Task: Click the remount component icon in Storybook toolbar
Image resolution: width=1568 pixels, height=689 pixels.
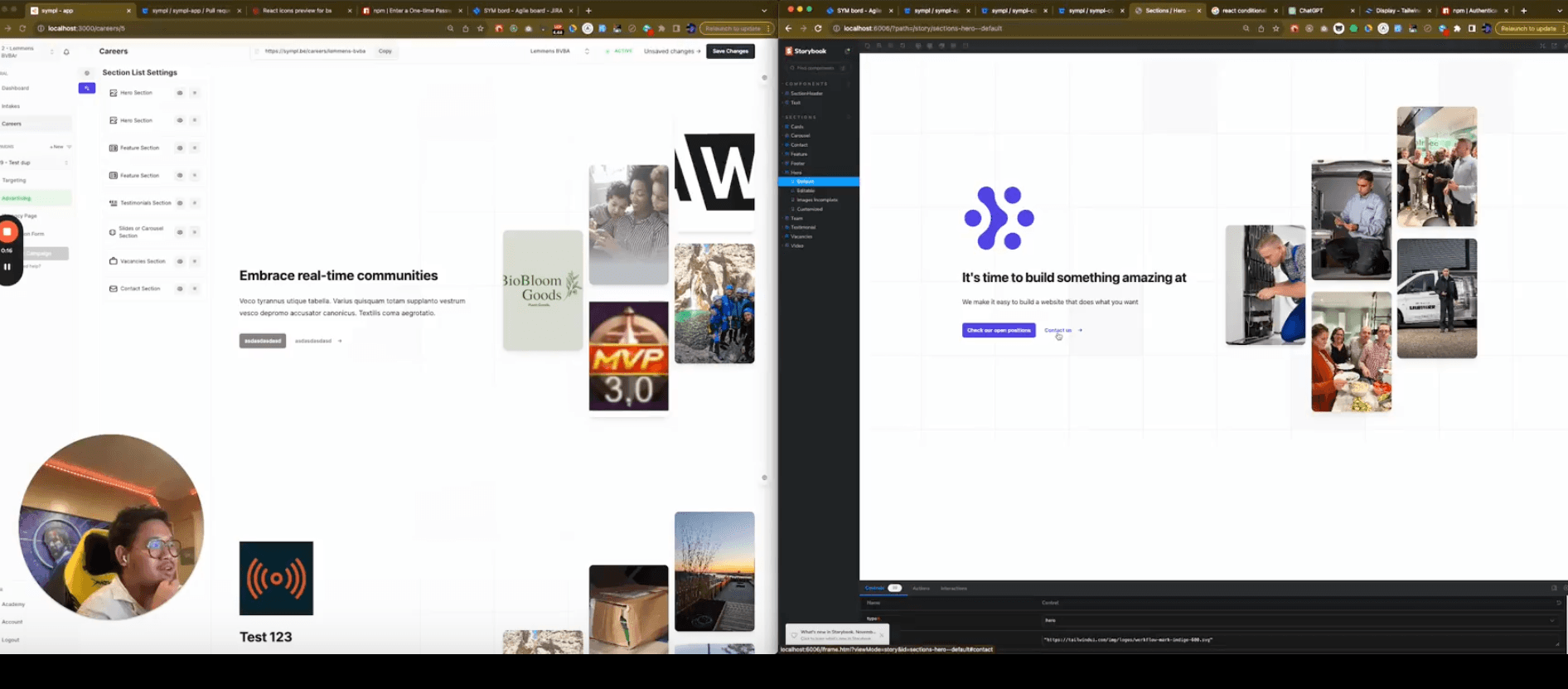Action: pyautogui.click(x=868, y=46)
